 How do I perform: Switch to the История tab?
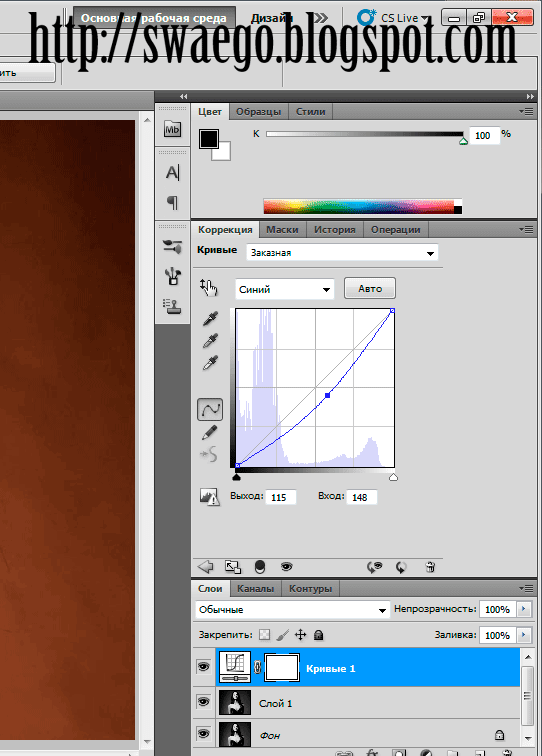click(335, 230)
